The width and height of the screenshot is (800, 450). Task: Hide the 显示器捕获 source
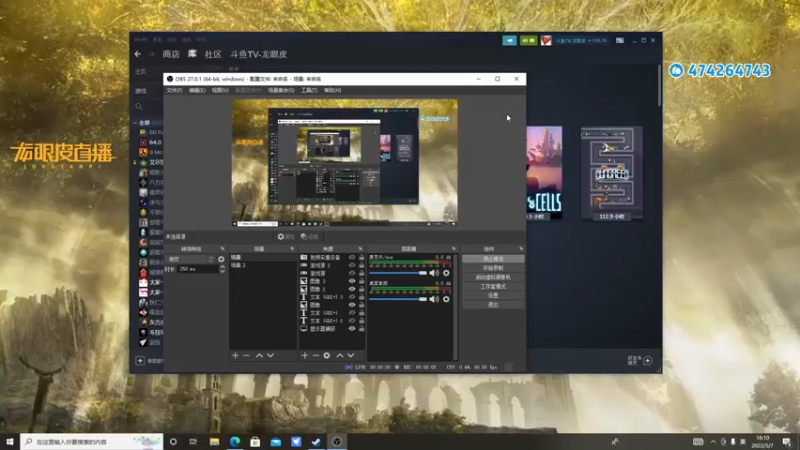352,329
